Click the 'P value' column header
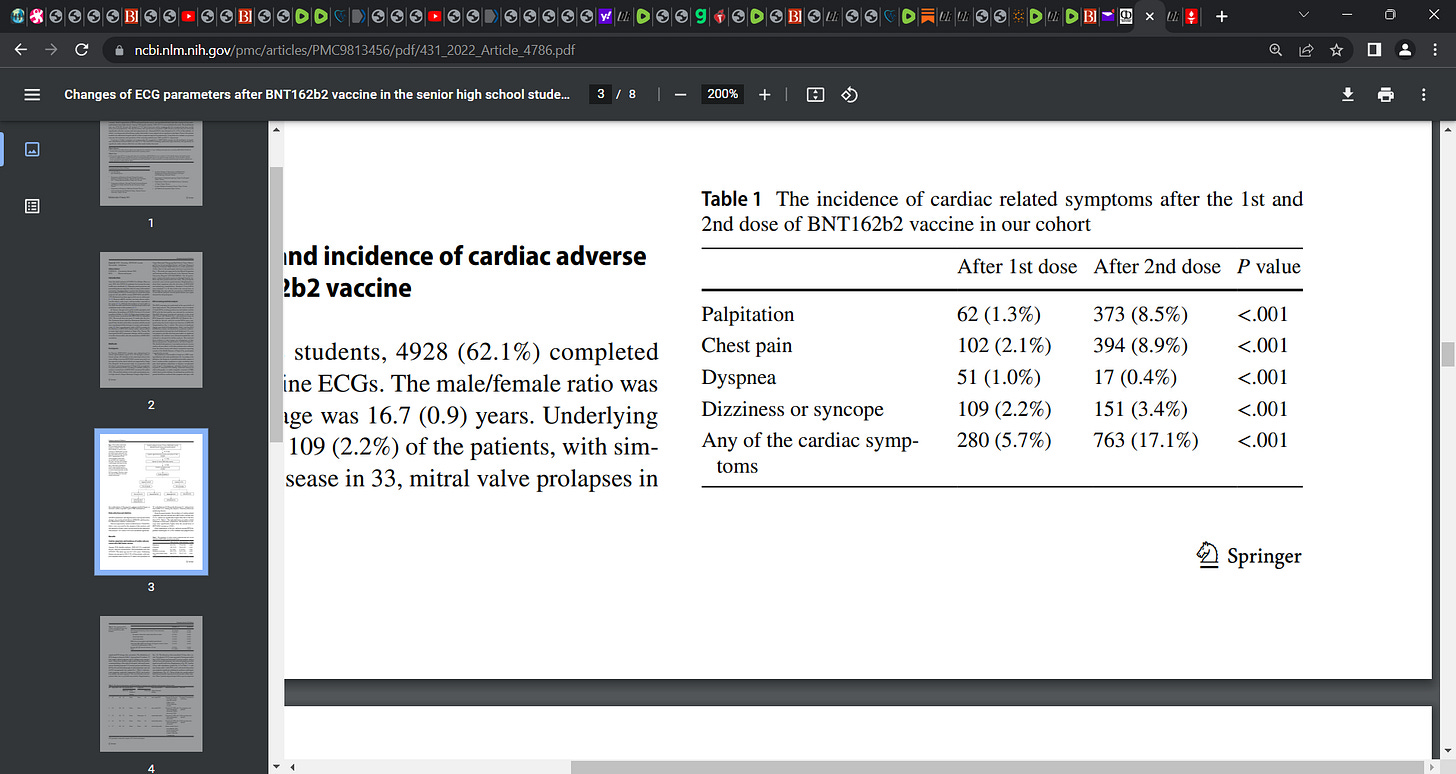 tap(1269, 267)
